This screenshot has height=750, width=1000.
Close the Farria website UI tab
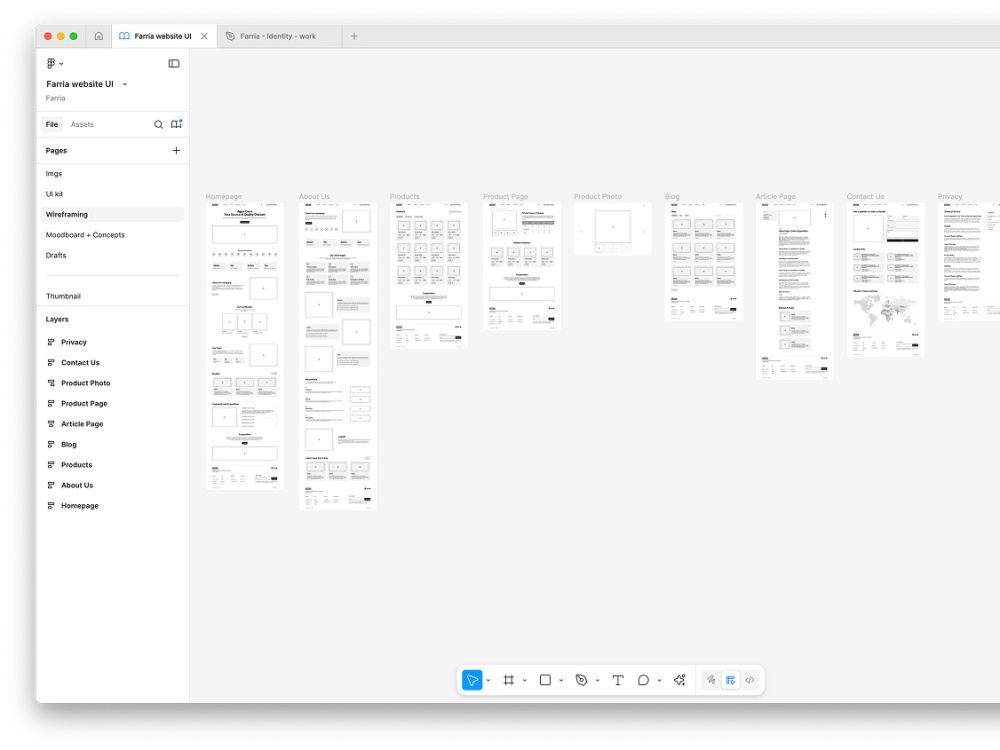(204, 36)
